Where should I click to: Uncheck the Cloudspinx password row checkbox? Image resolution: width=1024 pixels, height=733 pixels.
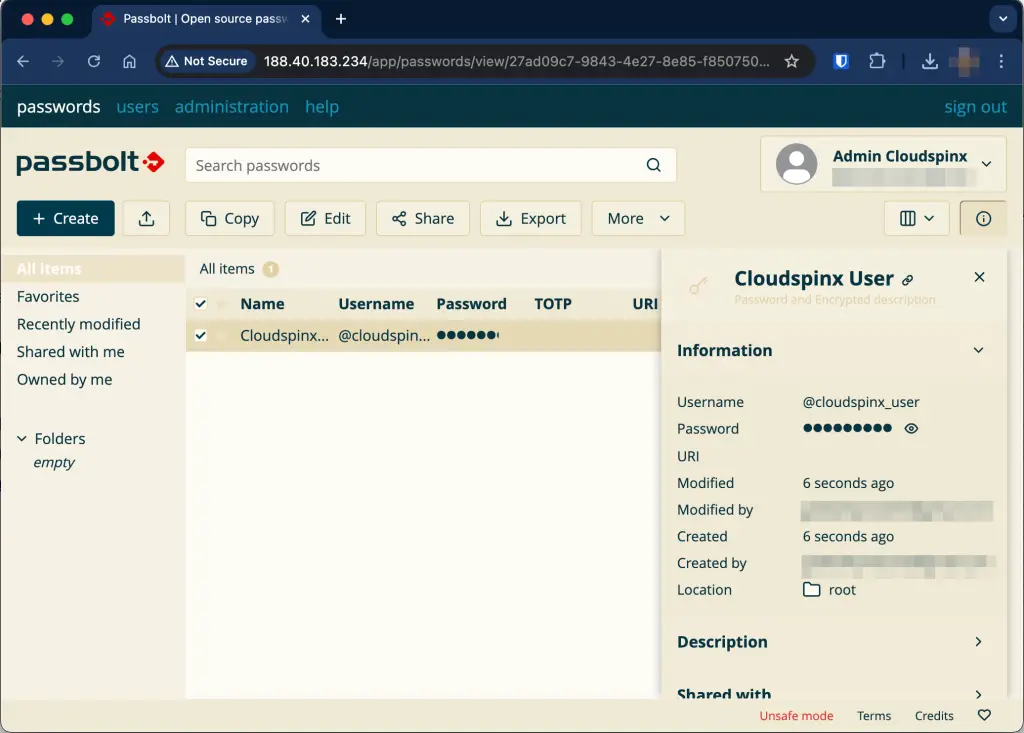point(201,335)
